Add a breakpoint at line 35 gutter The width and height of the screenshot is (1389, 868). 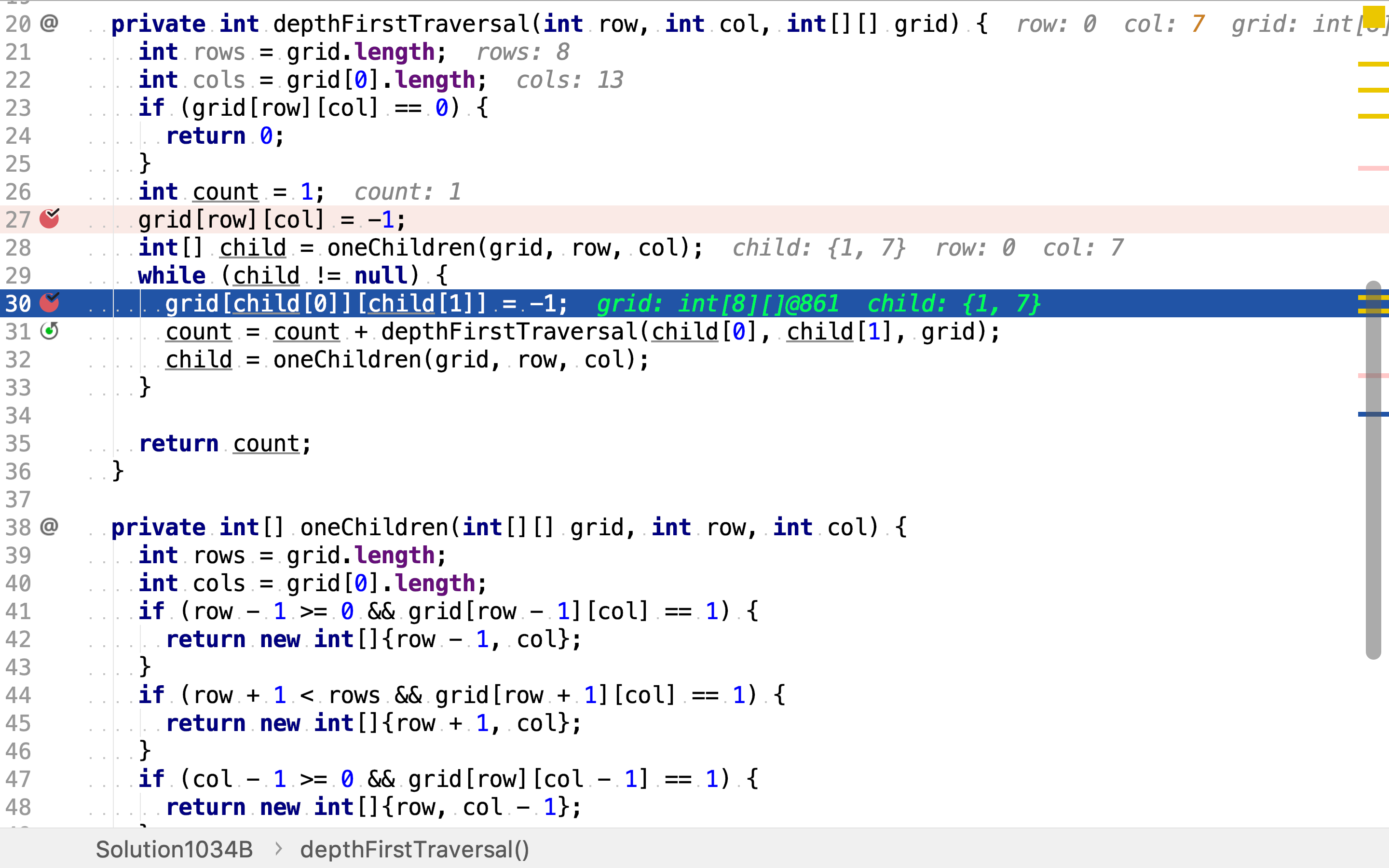(x=49, y=443)
